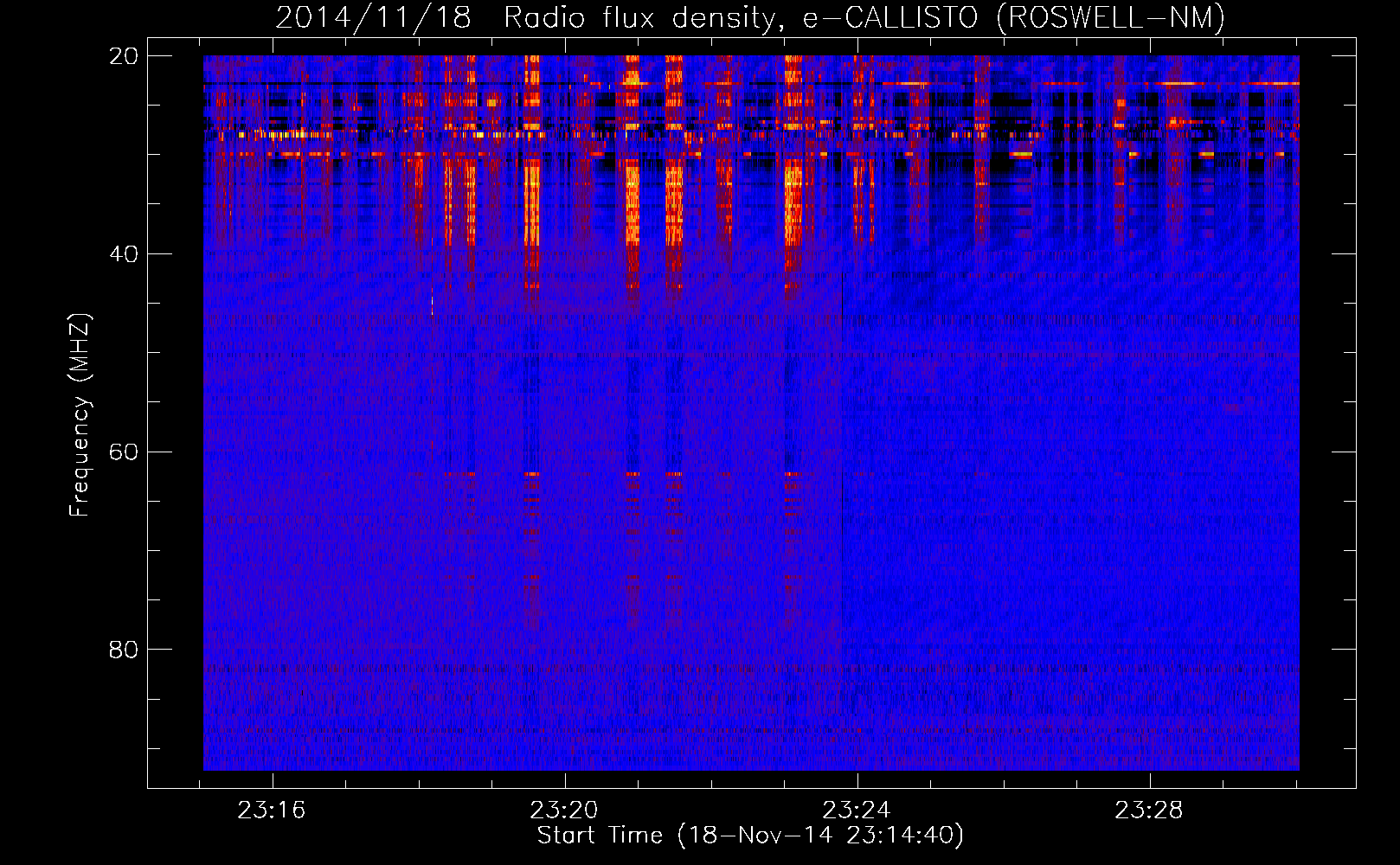Viewport: 1400px width, 865px height.
Task: Click the 23:24 time tick label
Action: [x=857, y=811]
